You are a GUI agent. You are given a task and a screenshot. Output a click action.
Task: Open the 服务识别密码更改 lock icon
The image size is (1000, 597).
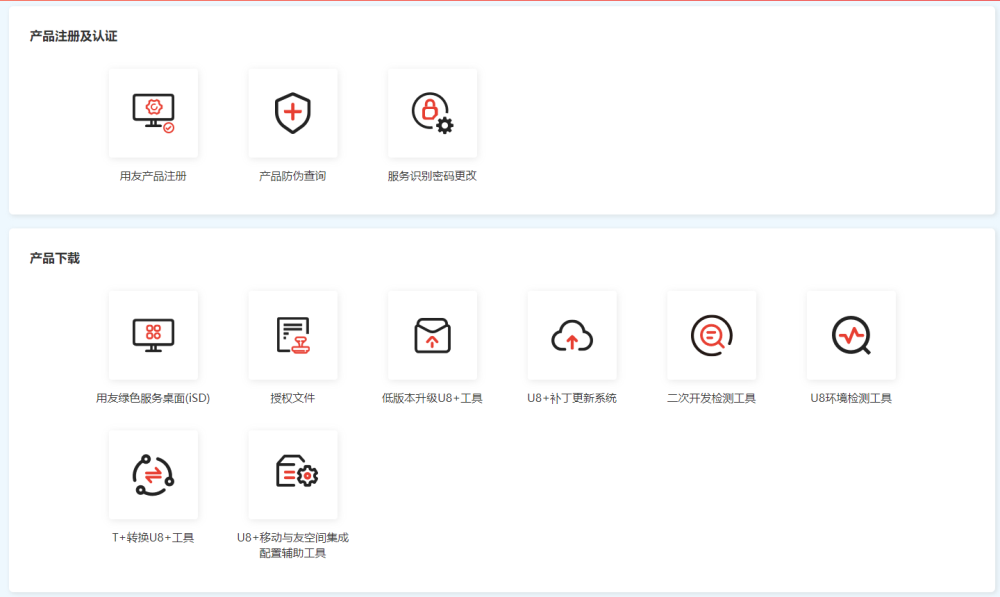[432, 113]
